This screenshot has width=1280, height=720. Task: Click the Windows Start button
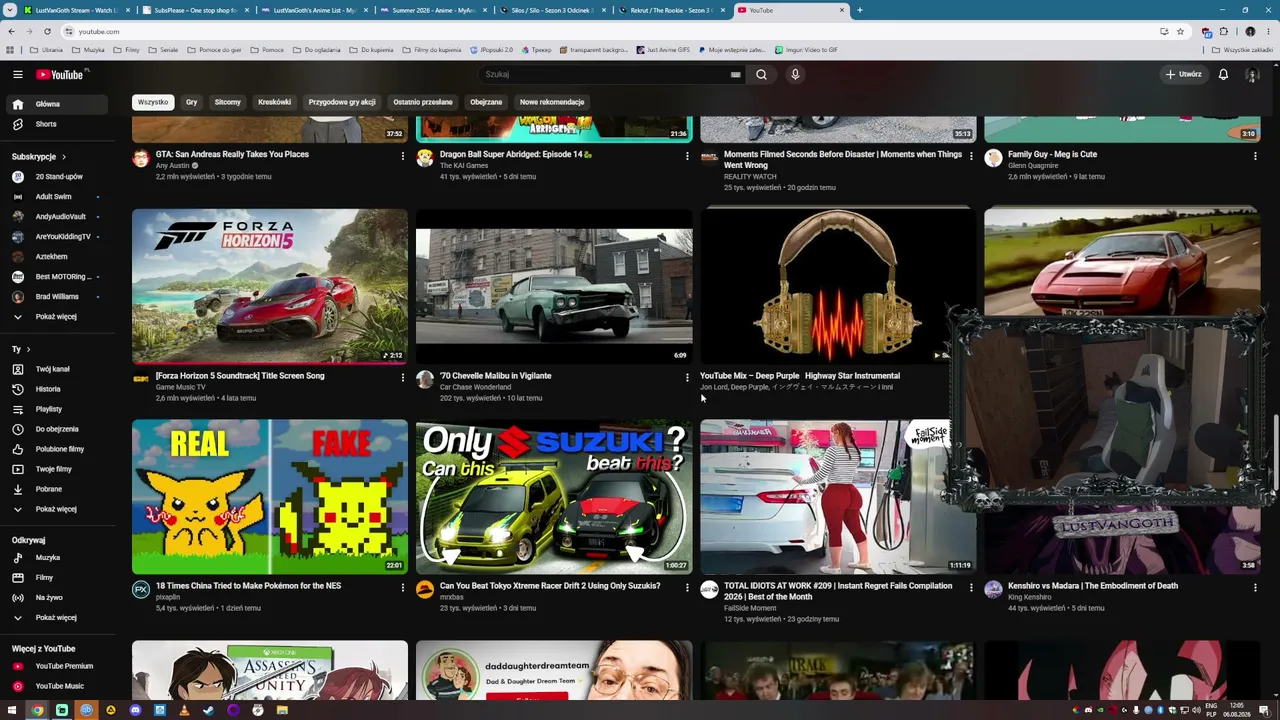coord(12,710)
